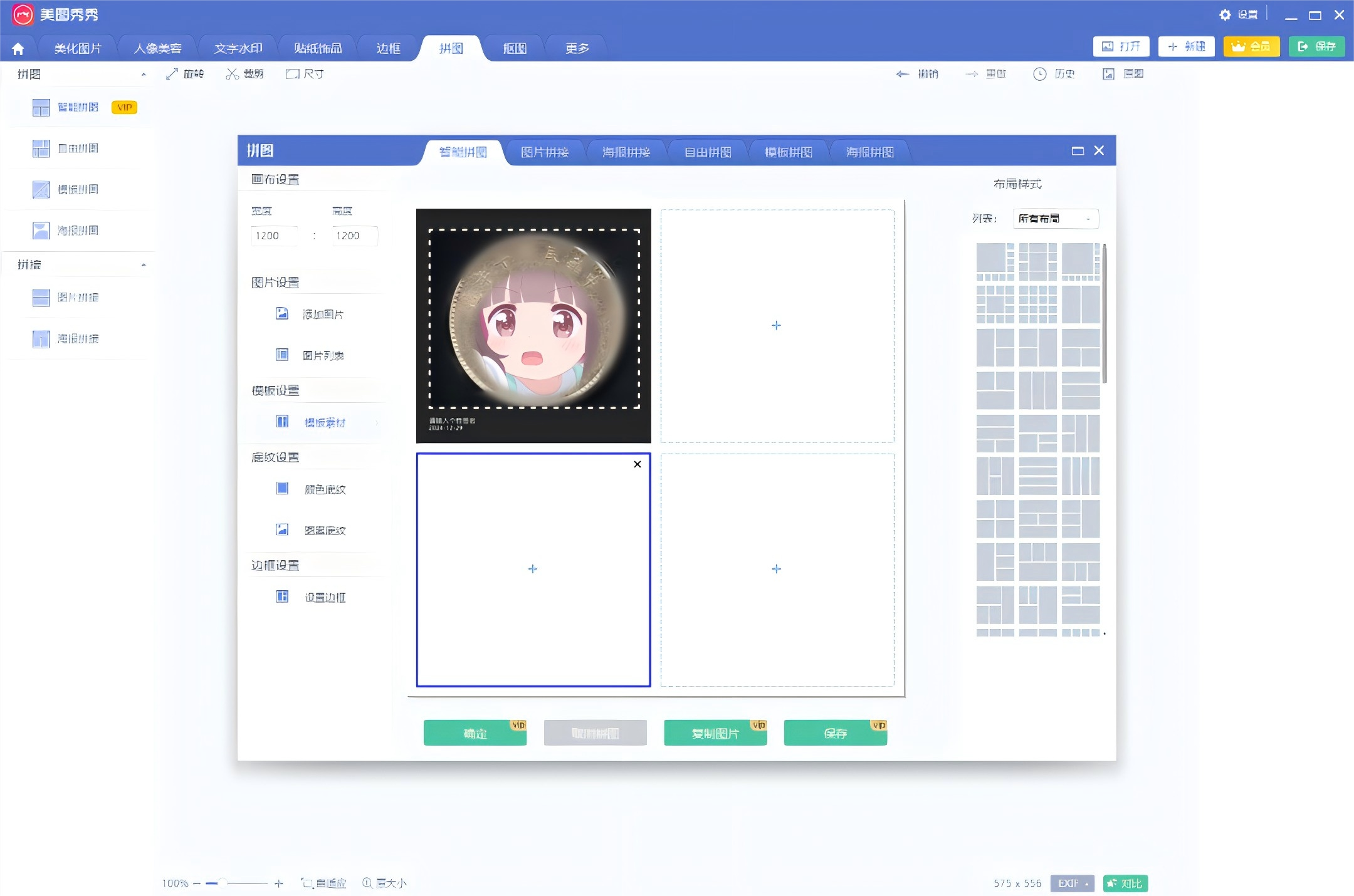Expand the EXIF dropdown in status bar

click(1073, 883)
